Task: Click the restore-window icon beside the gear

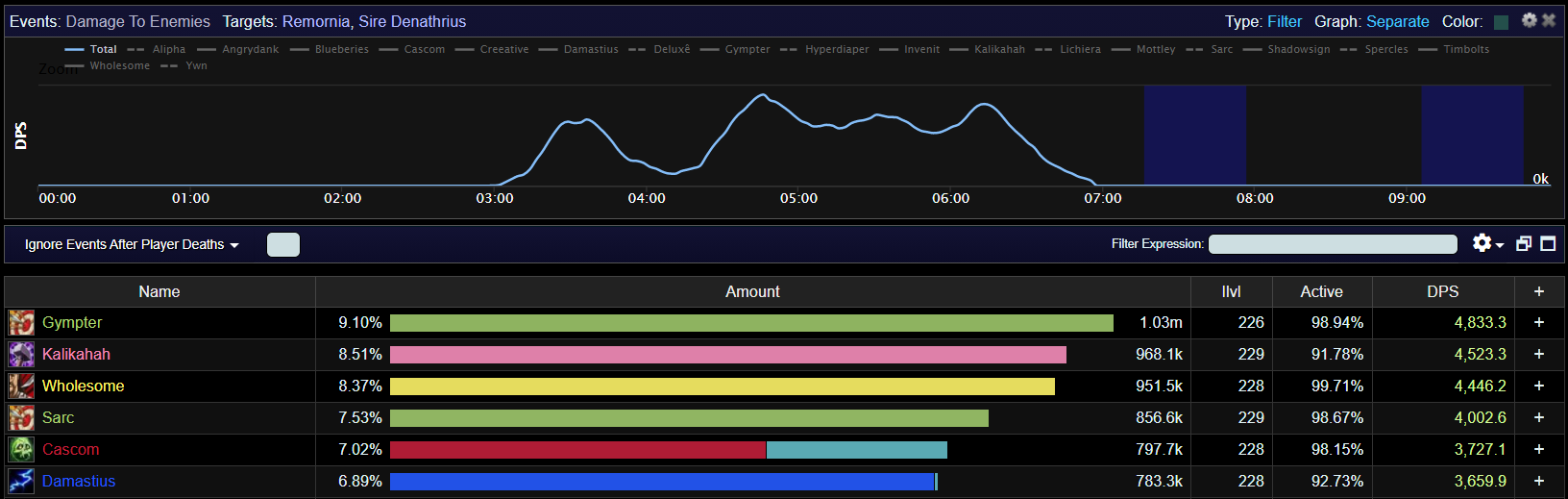Action: [x=1524, y=244]
